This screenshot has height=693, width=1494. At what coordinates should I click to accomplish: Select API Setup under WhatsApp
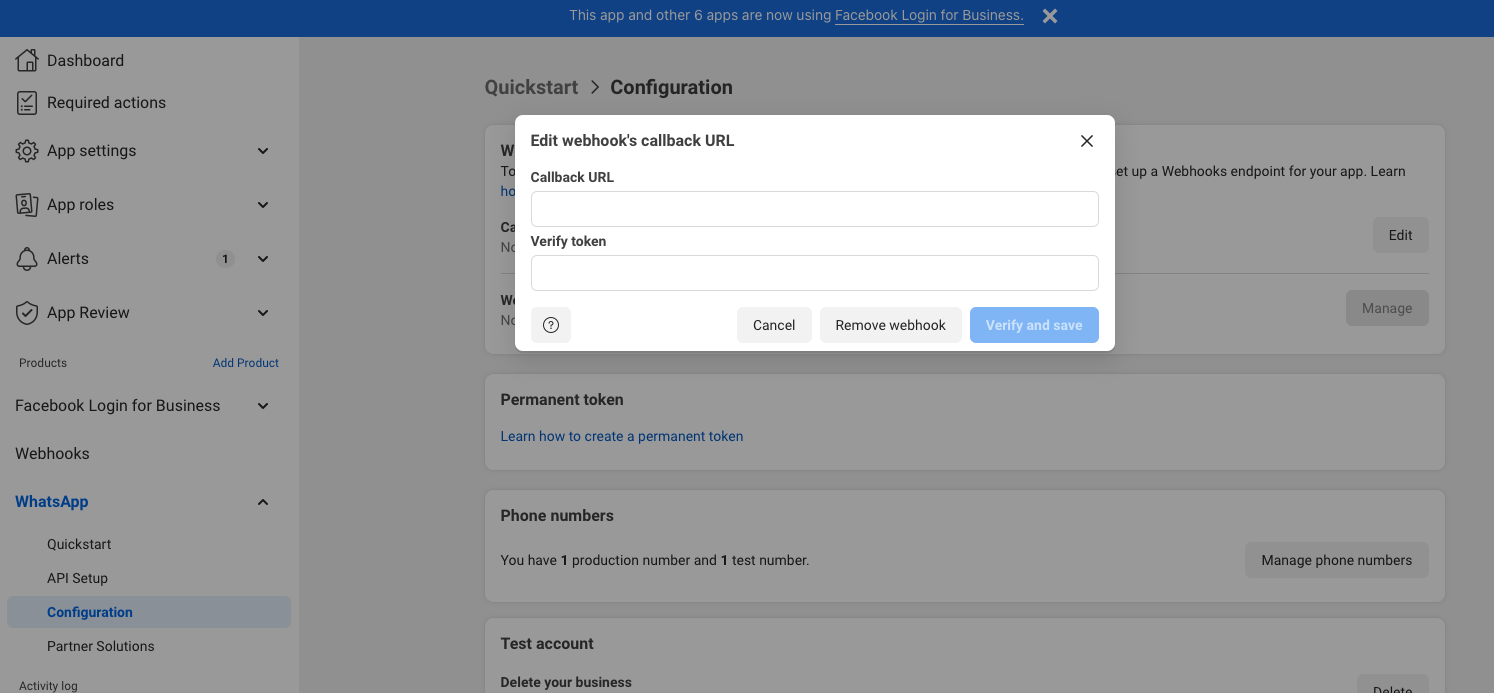coord(77,578)
